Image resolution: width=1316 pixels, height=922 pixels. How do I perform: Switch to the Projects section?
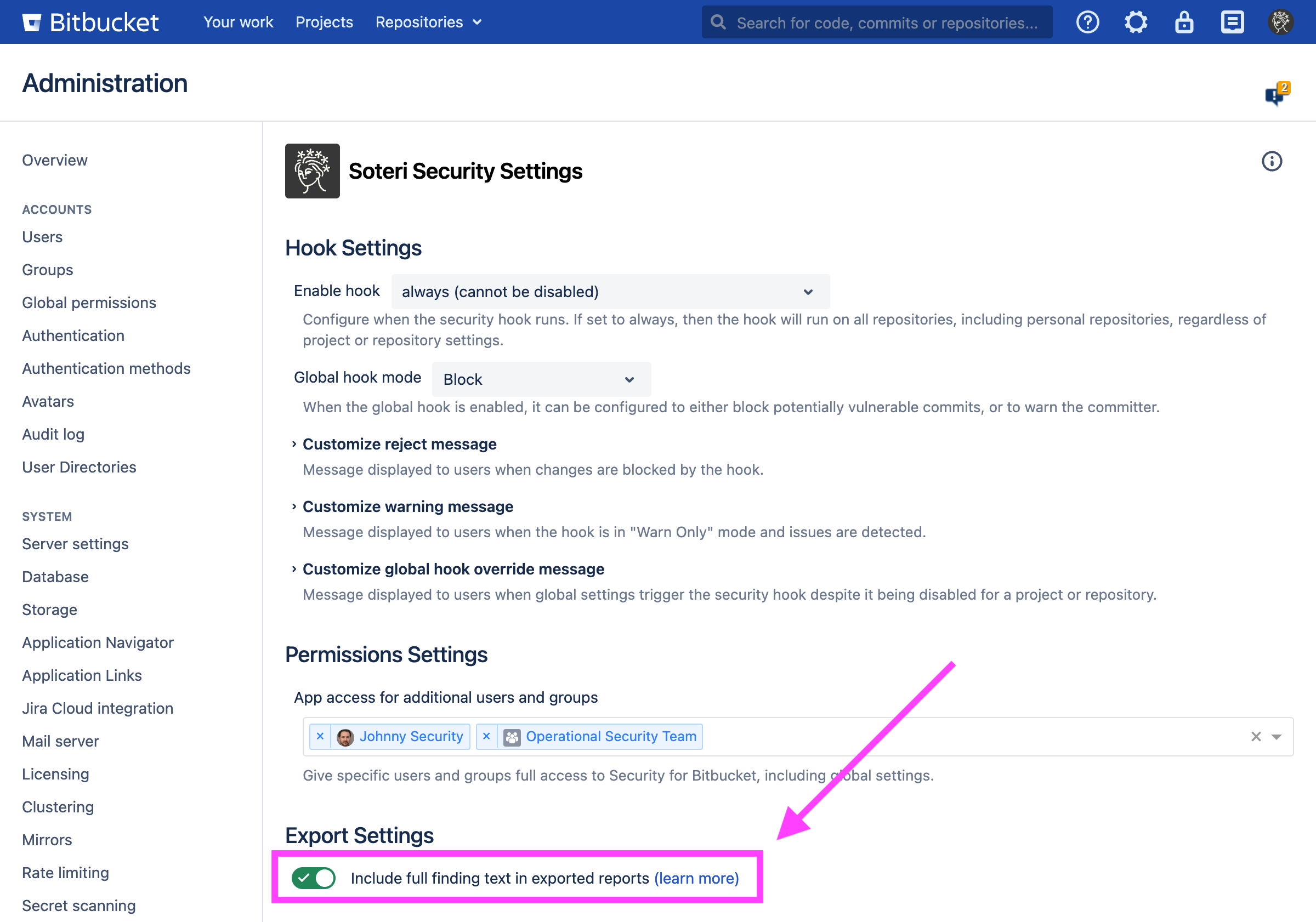(x=324, y=22)
